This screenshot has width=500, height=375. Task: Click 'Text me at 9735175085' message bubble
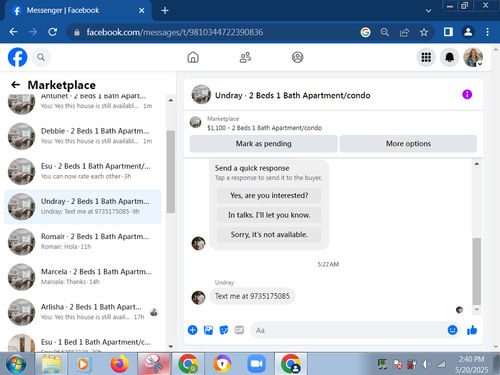[252, 296]
